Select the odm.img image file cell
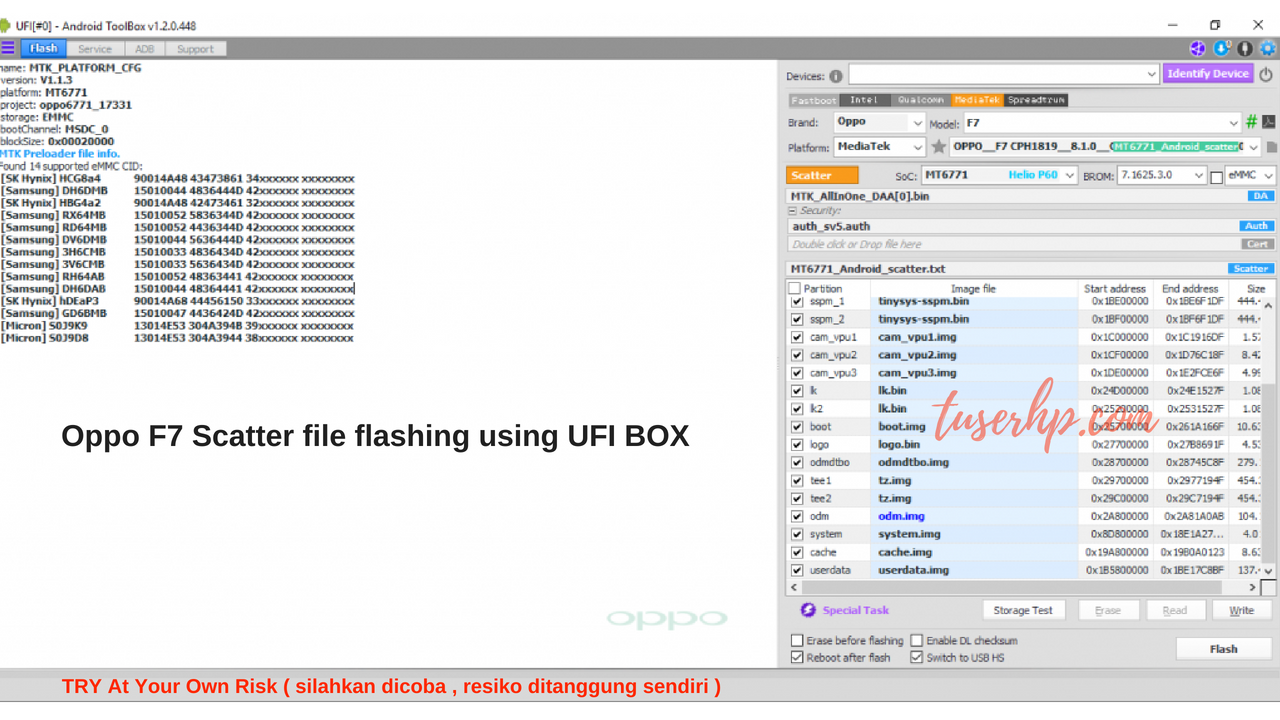Screen dimensions: 1280x720 [974, 516]
